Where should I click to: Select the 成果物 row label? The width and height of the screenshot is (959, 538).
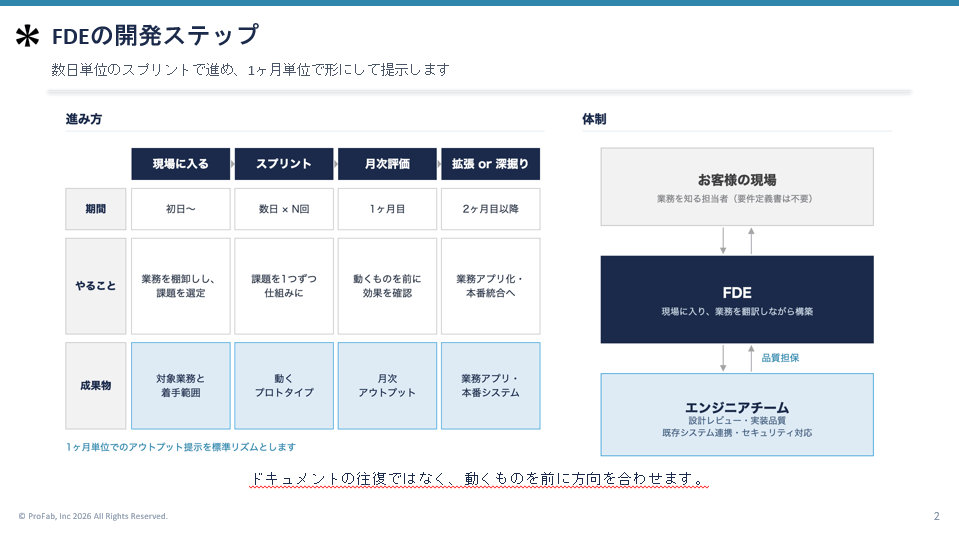coord(95,386)
